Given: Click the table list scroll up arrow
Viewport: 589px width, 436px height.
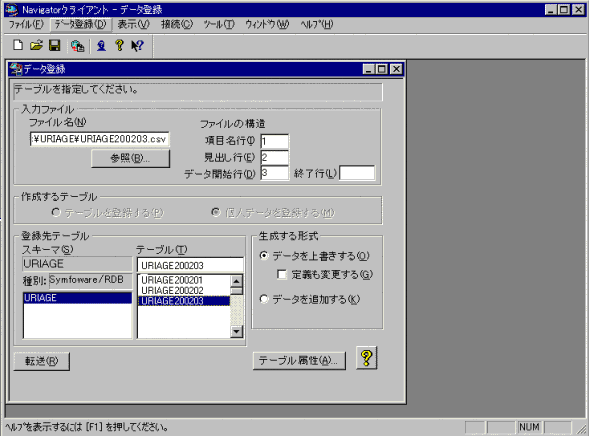Looking at the screenshot, I should pyautogui.click(x=237, y=281).
